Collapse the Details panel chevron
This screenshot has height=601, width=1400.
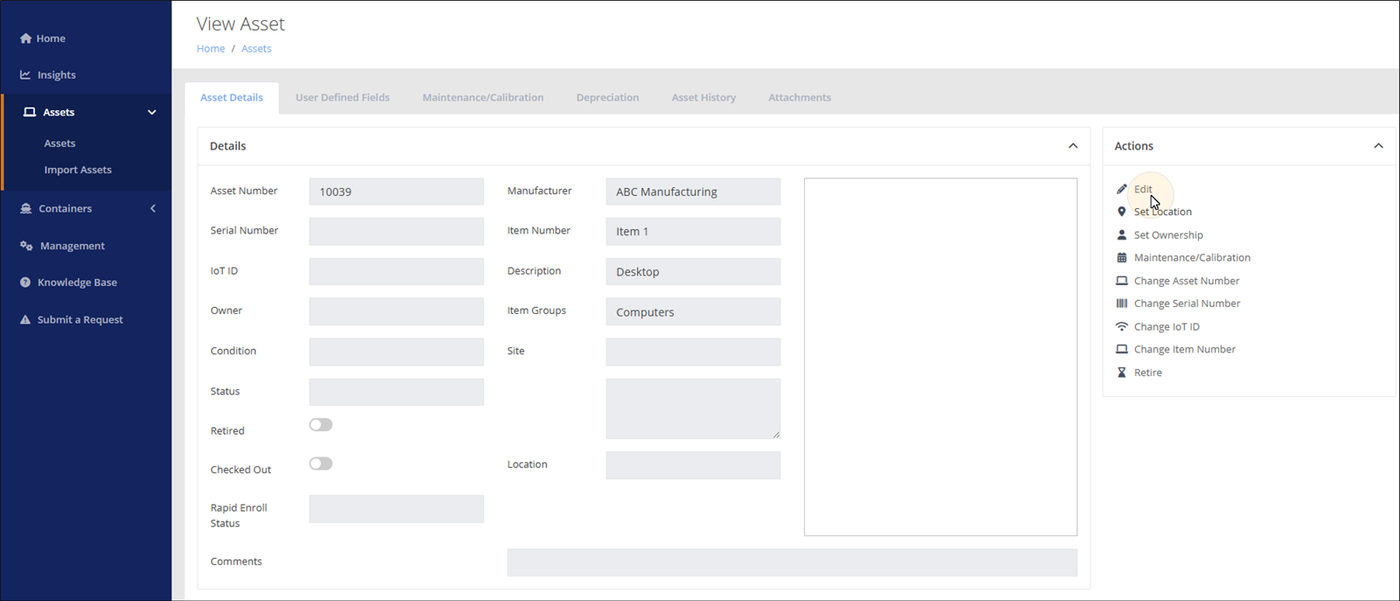pos(1073,146)
